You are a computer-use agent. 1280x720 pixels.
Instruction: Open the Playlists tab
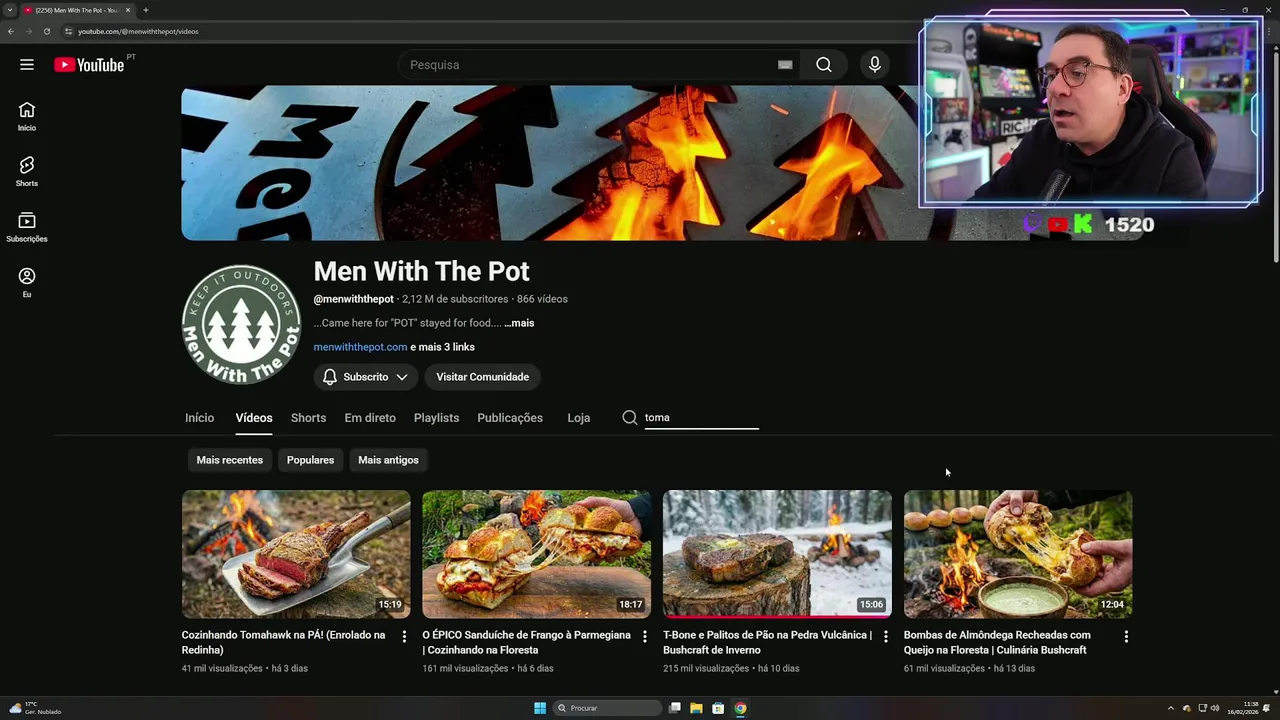coord(436,418)
